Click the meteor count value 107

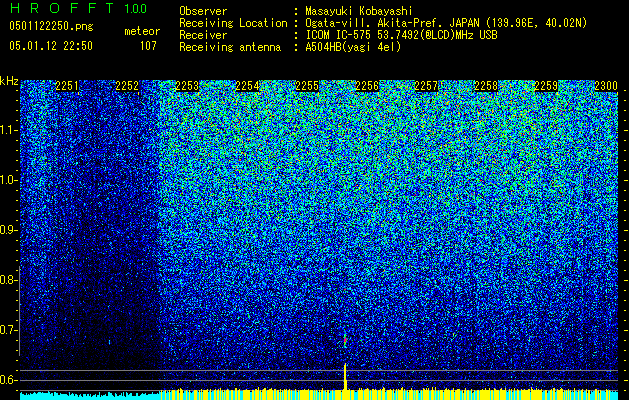tap(148, 46)
